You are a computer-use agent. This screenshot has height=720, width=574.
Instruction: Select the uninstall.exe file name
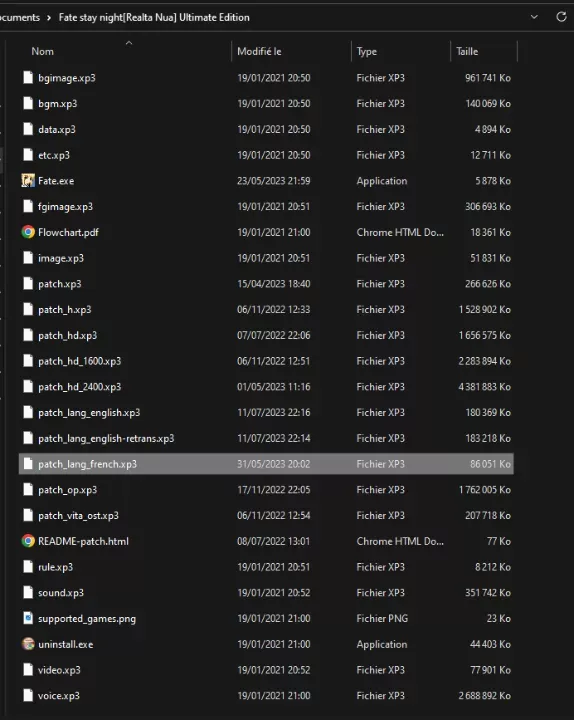coord(65,645)
